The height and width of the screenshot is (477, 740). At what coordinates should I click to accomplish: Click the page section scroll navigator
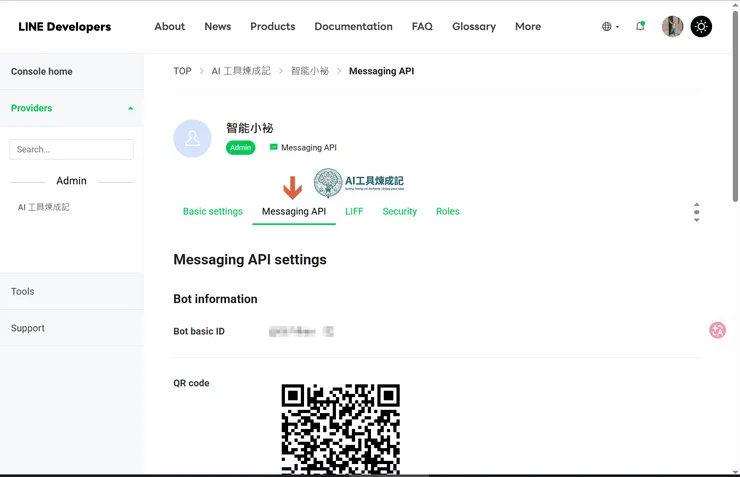coord(697,212)
